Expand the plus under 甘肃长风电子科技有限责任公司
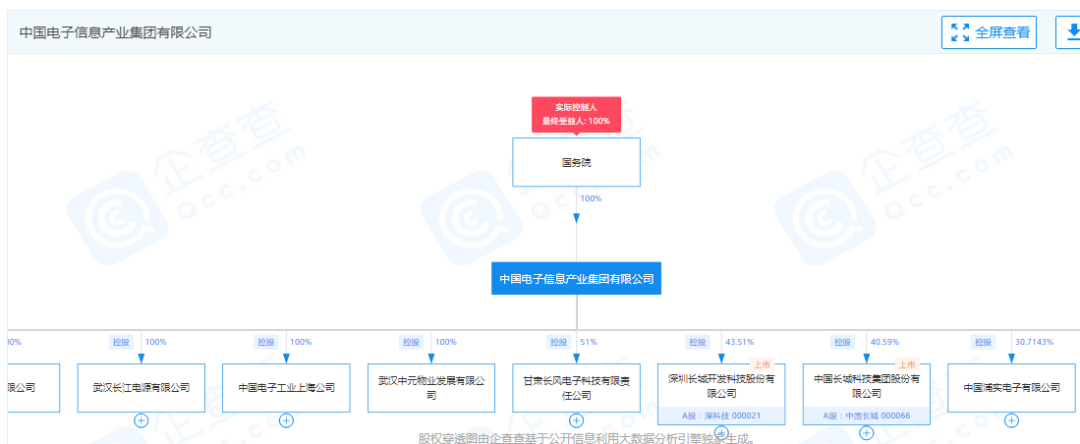The image size is (1080, 444). click(577, 420)
